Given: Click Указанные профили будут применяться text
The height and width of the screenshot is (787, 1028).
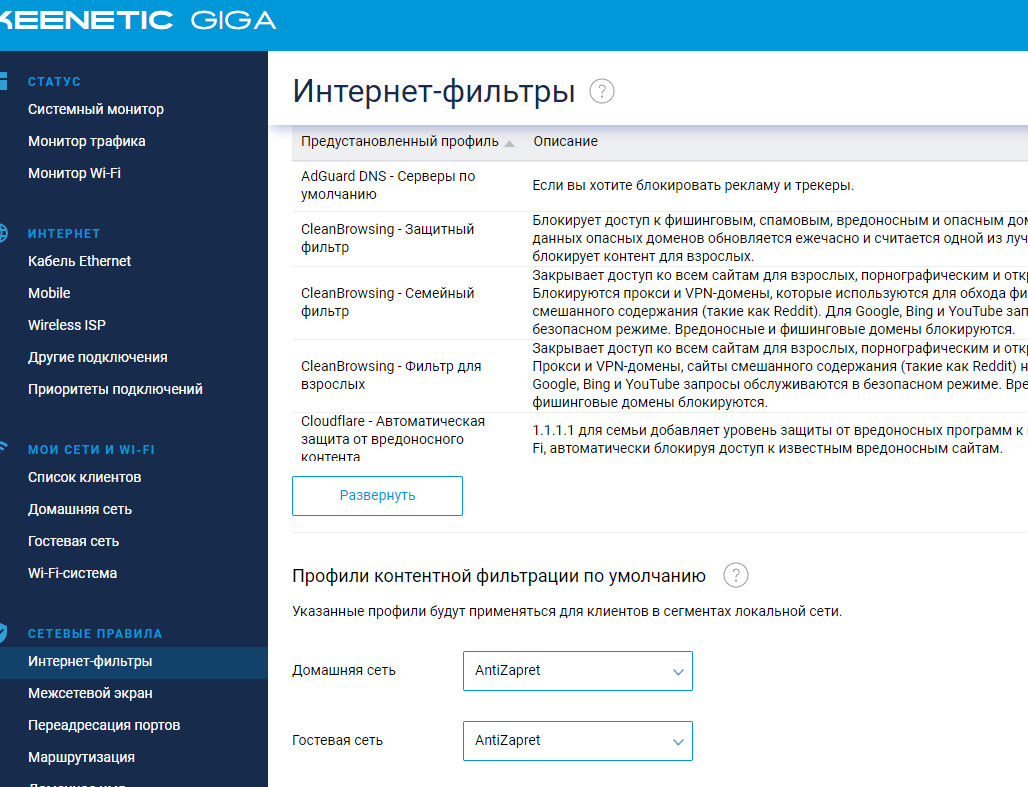Looking at the screenshot, I should (x=567, y=611).
